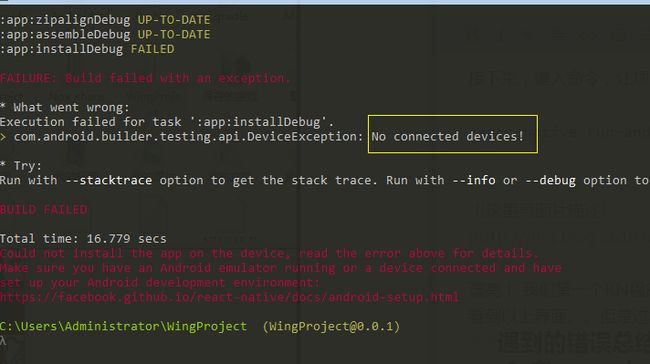
Task: Click the ':app:installDebug FAILED' line
Action: click(x=87, y=49)
